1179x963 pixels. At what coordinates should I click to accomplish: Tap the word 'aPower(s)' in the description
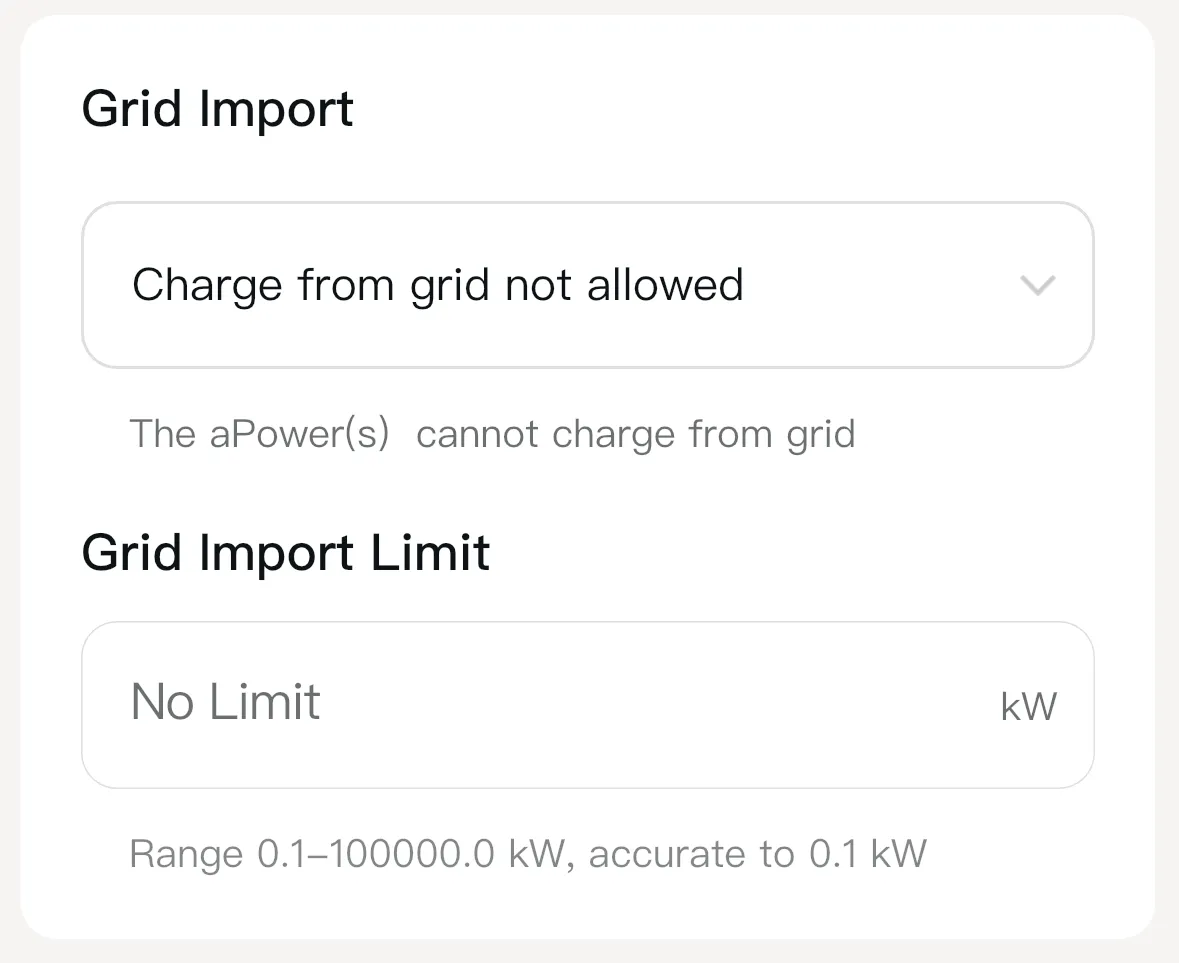coord(299,434)
